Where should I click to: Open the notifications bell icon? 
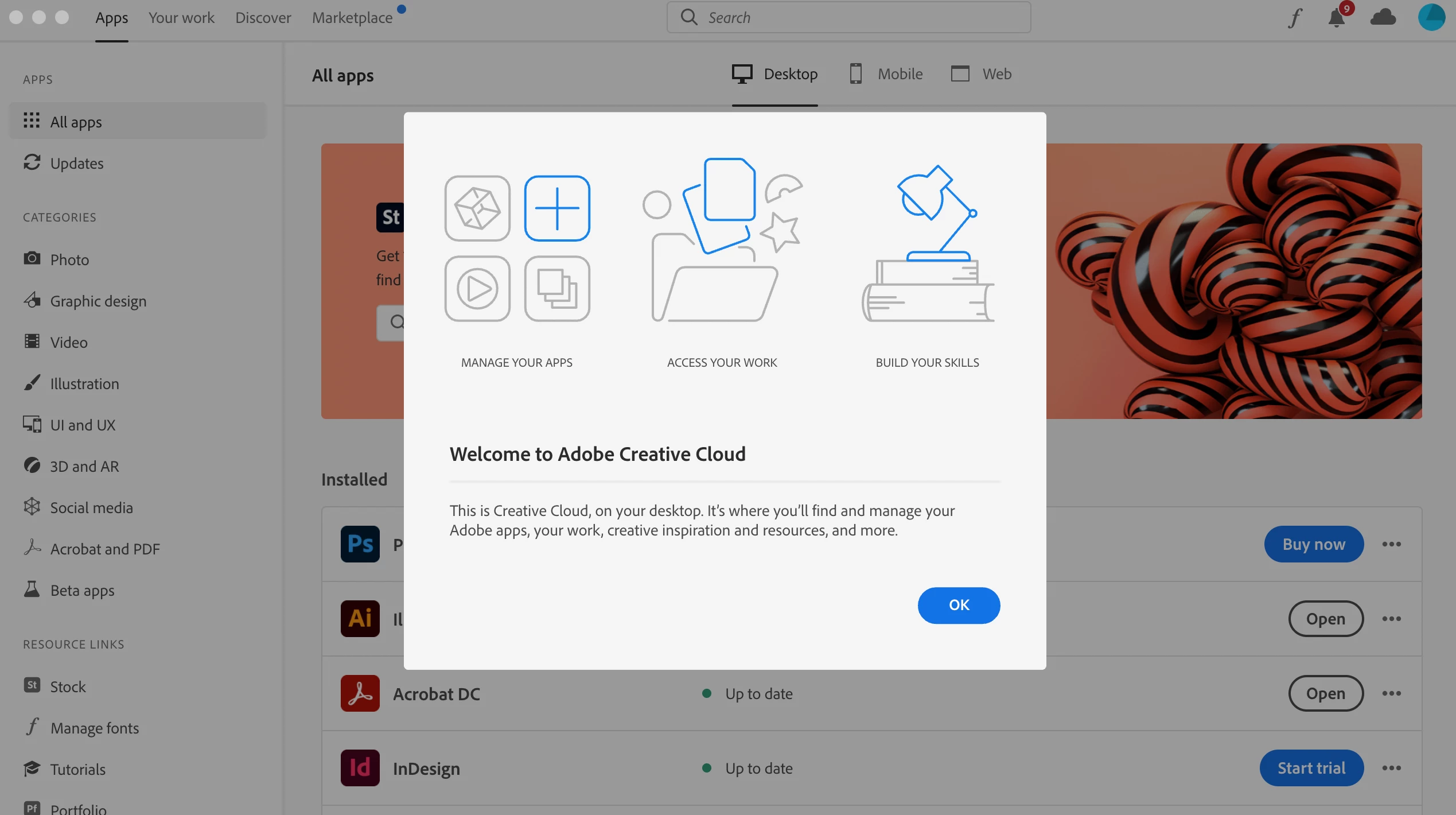(x=1336, y=18)
